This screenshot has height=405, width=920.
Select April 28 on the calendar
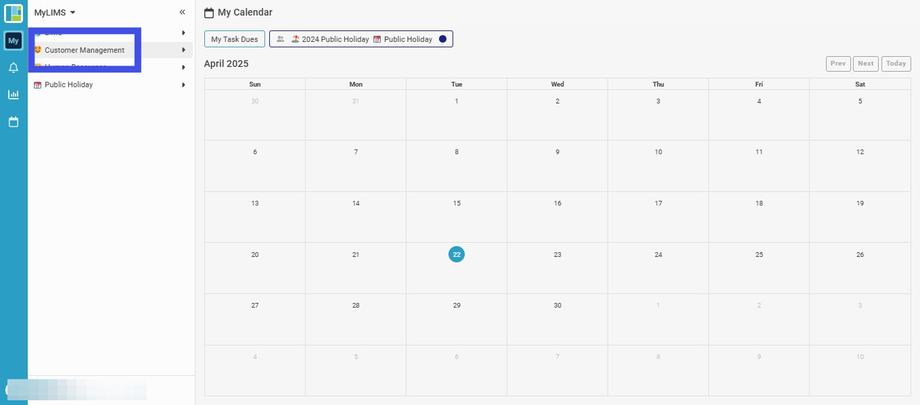pyautogui.click(x=356, y=319)
